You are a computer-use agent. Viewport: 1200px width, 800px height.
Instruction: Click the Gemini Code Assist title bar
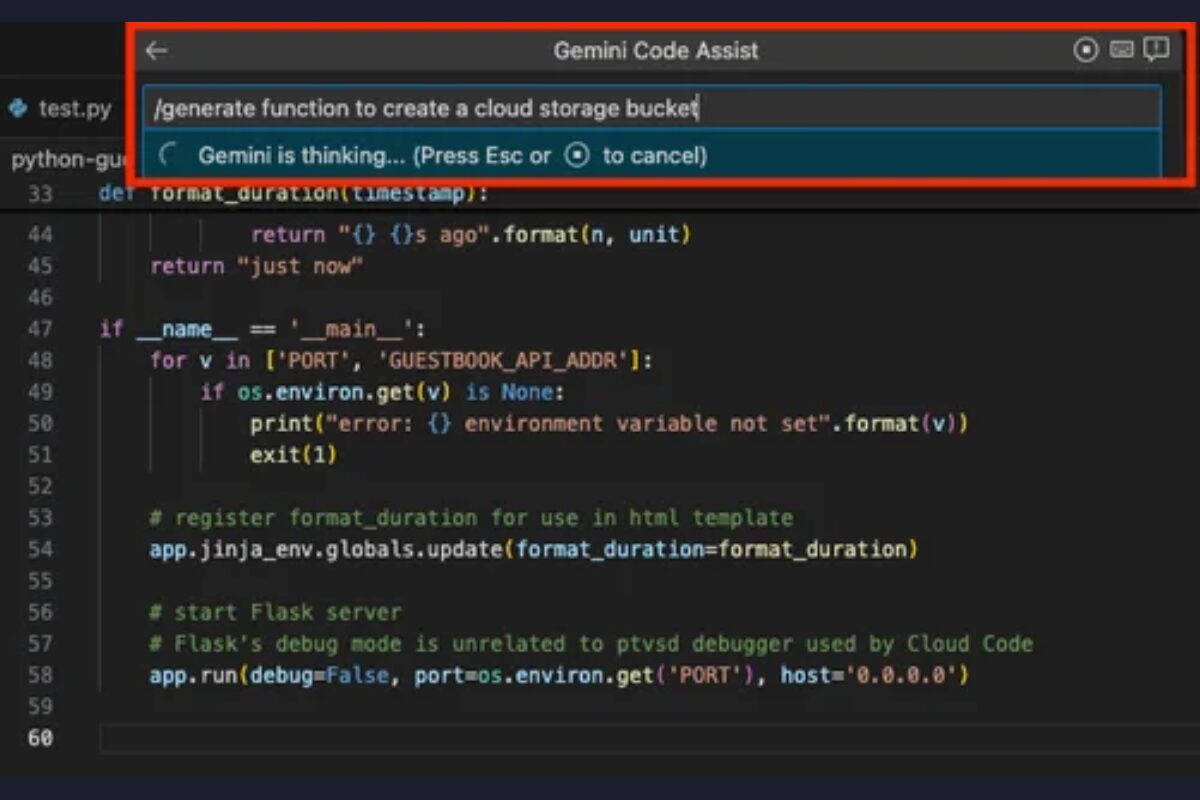pyautogui.click(x=655, y=50)
